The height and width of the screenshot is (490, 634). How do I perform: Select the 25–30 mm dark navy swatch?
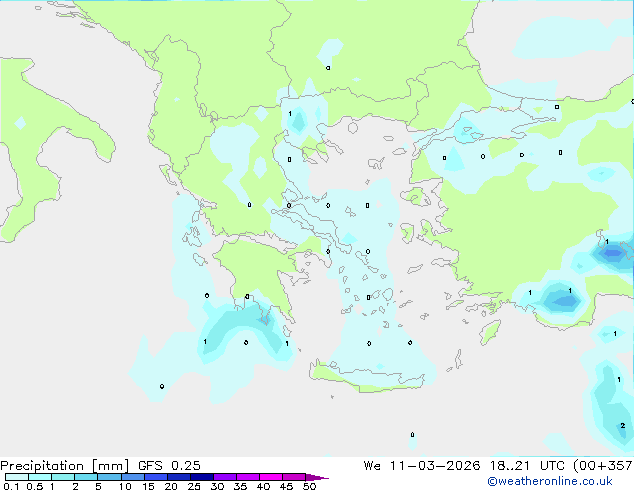pos(202,477)
